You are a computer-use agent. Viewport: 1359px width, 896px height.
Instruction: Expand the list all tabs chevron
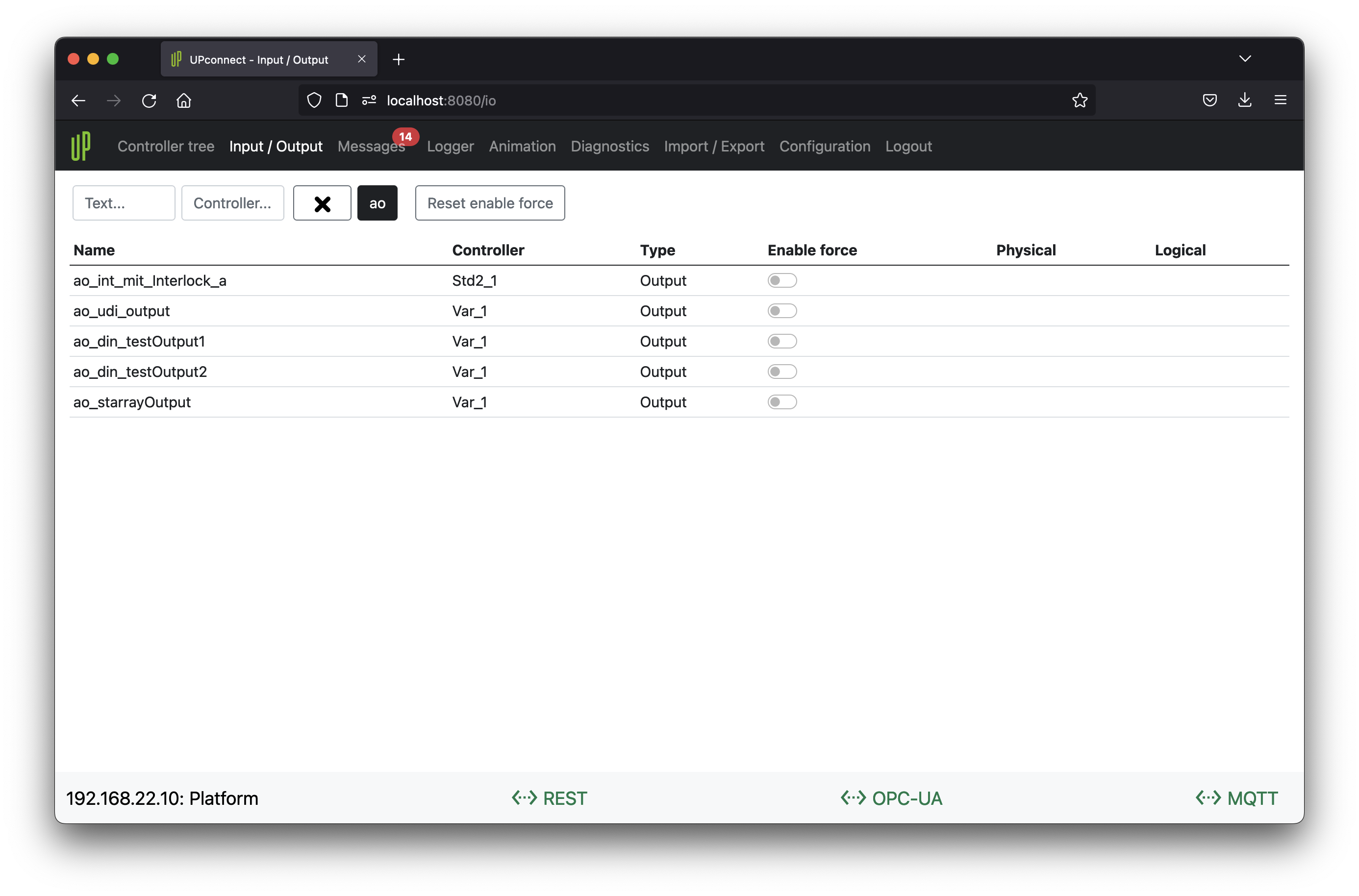(x=1245, y=59)
